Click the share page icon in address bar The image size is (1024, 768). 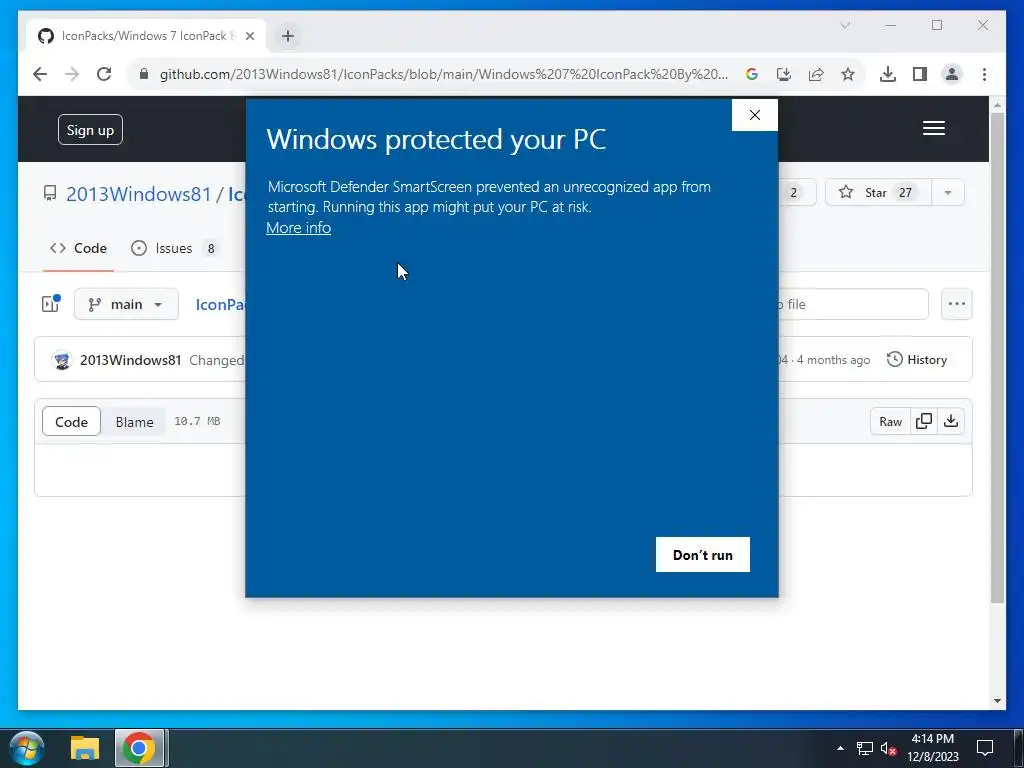pyautogui.click(x=816, y=74)
